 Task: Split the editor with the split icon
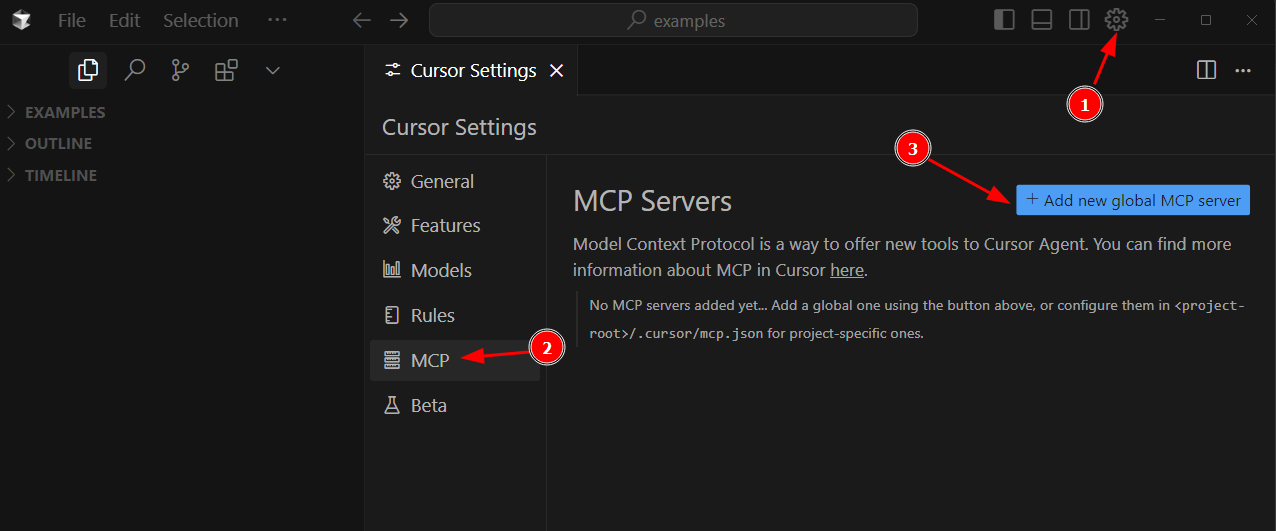[x=1206, y=70]
